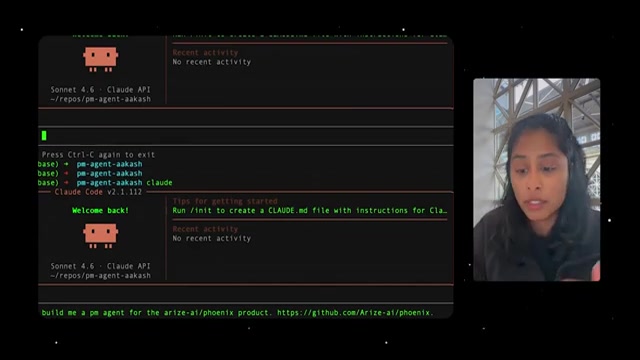Screen dimensions: 640x360
Task: Click the empty prompt line with green cursor
Action: coord(246,136)
